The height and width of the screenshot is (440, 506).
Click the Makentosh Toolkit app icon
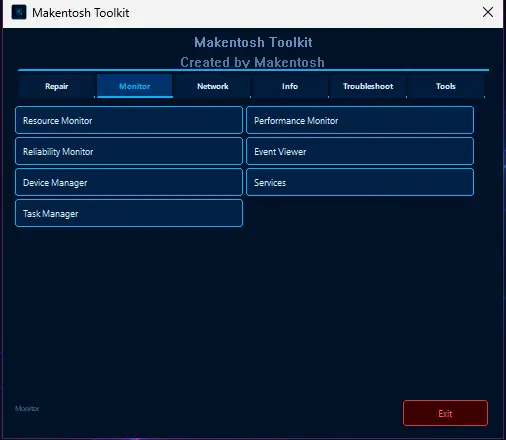[x=19, y=13]
